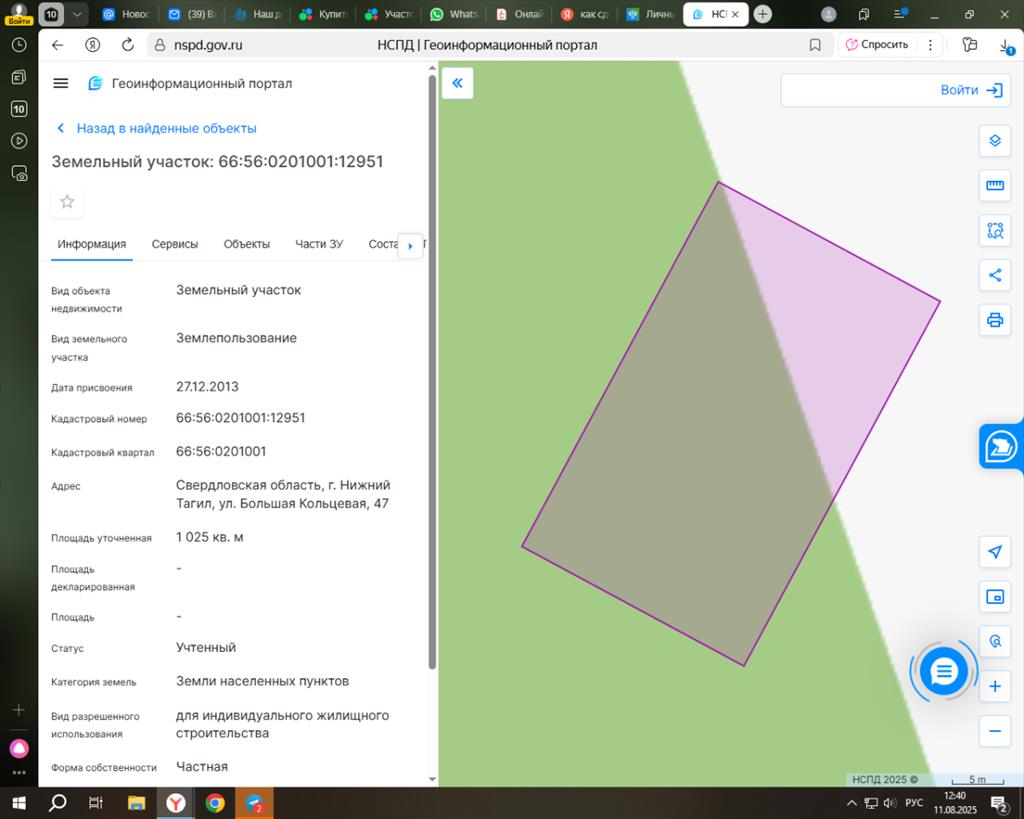Switch to the Сервисы tab
The image size is (1024, 819).
click(x=175, y=244)
